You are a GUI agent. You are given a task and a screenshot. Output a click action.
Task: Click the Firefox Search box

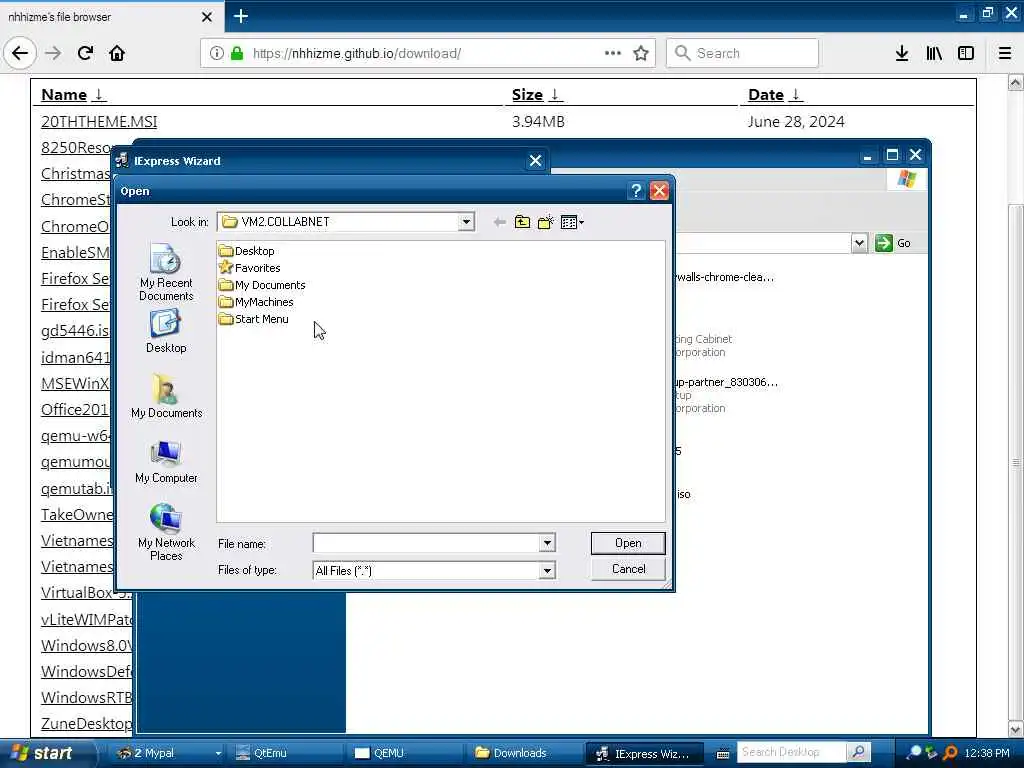742,53
